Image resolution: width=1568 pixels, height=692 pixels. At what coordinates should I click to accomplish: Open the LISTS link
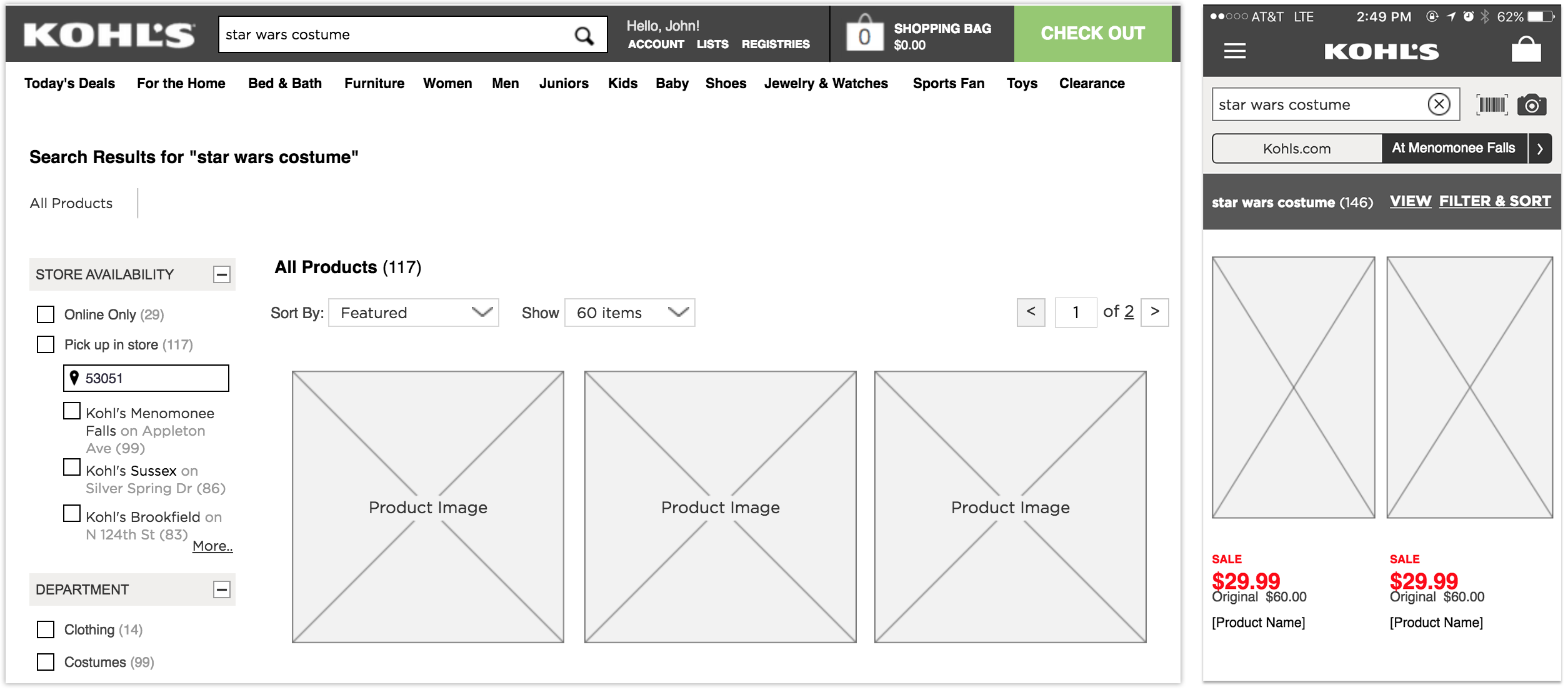tap(712, 44)
